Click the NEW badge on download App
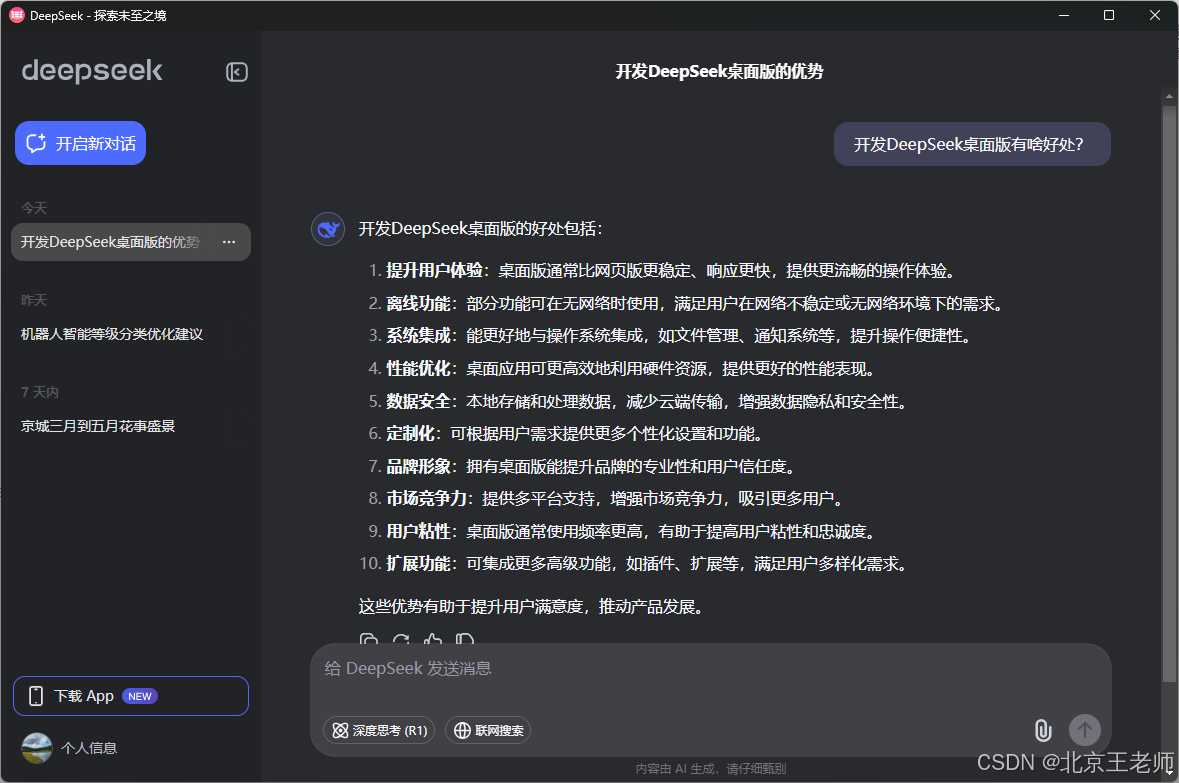1179x783 pixels. click(x=140, y=697)
